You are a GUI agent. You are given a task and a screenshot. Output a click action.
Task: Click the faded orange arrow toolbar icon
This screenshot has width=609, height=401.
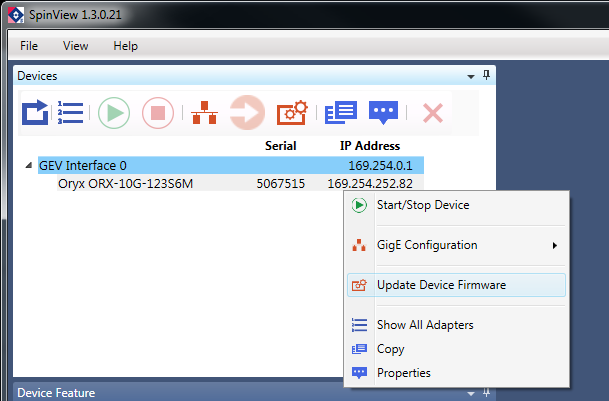click(247, 113)
